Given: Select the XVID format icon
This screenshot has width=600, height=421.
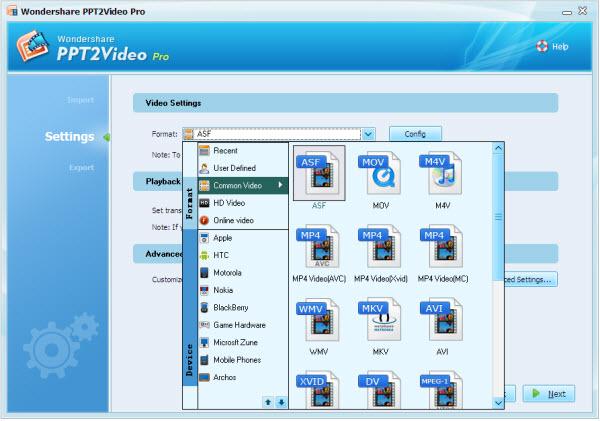Looking at the screenshot, I should (x=319, y=390).
